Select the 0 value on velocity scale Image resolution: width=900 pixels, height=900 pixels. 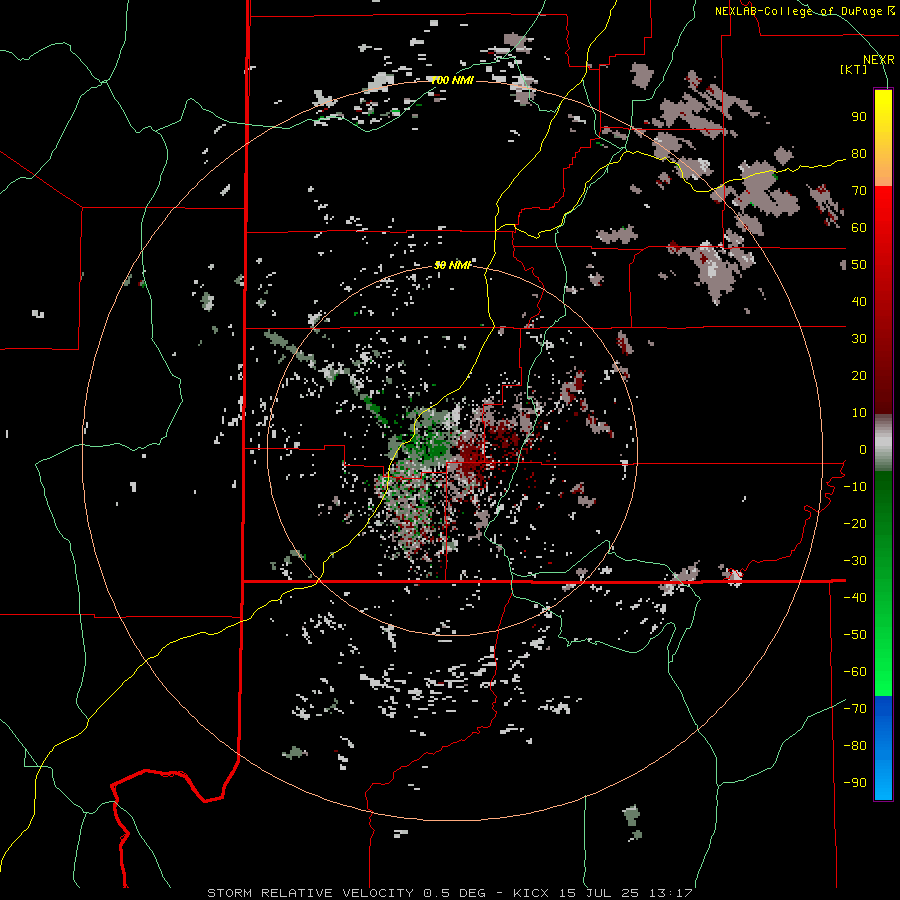(x=863, y=450)
